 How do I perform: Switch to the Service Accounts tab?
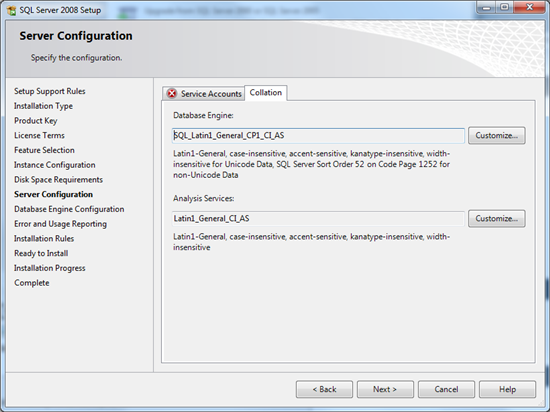coord(203,94)
